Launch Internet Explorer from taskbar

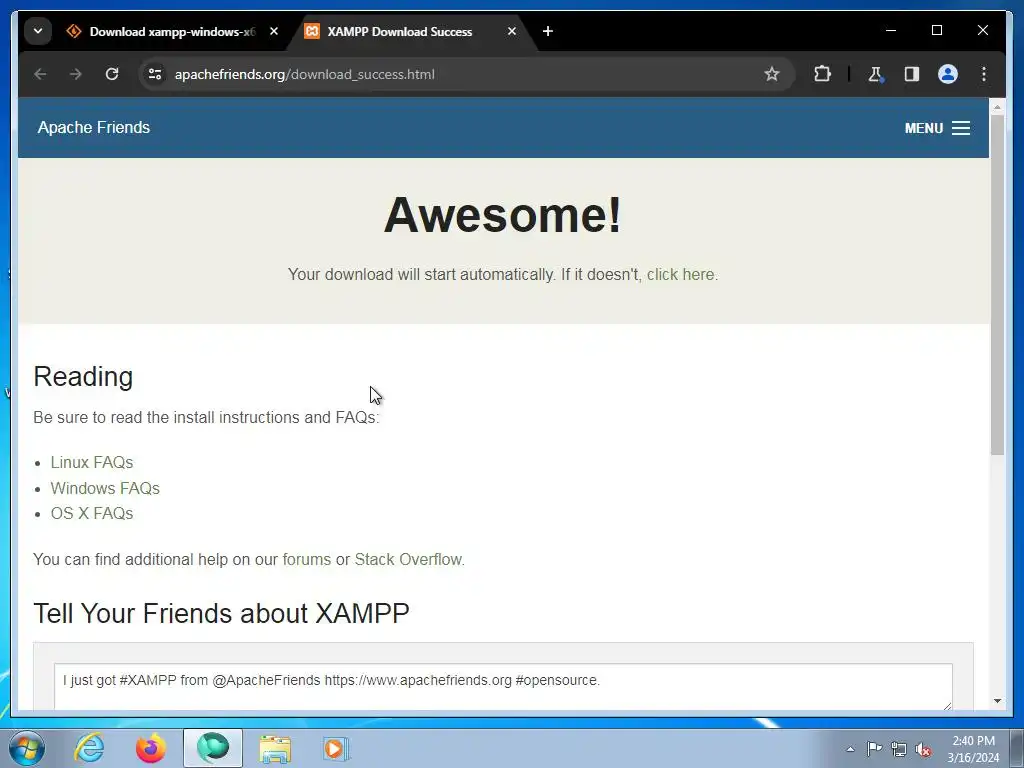point(89,748)
